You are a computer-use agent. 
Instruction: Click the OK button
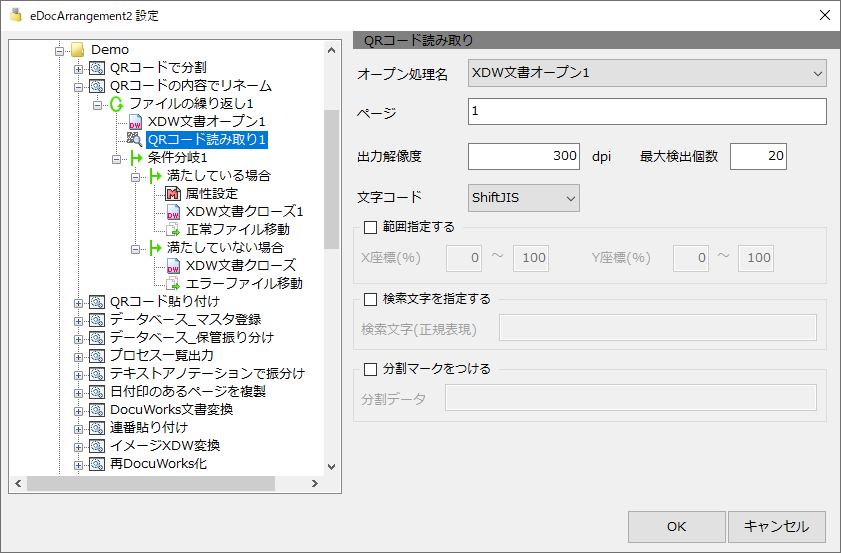[677, 527]
